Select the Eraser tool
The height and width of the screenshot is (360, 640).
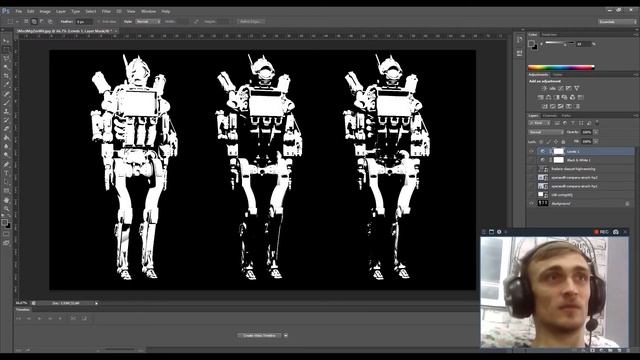click(6, 129)
